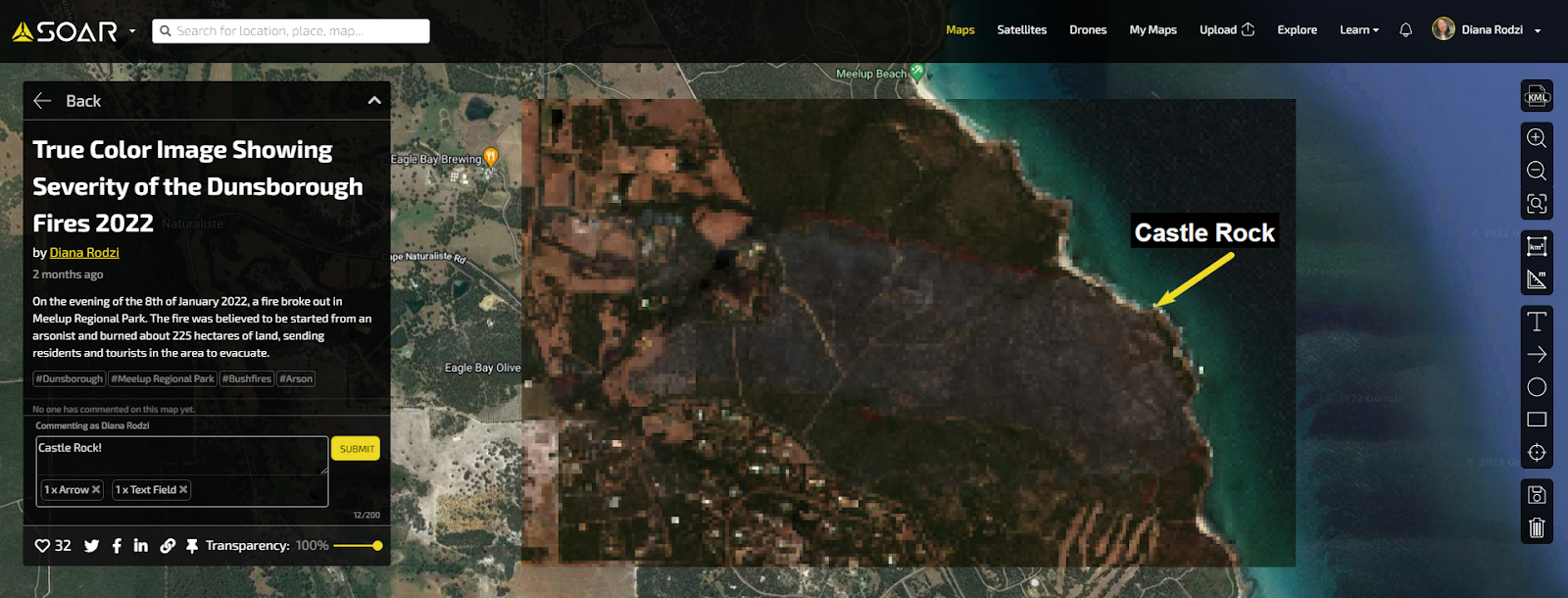Remove the '1 x Arrow' annotation tag
This screenshot has width=1568, height=598.
[x=96, y=490]
